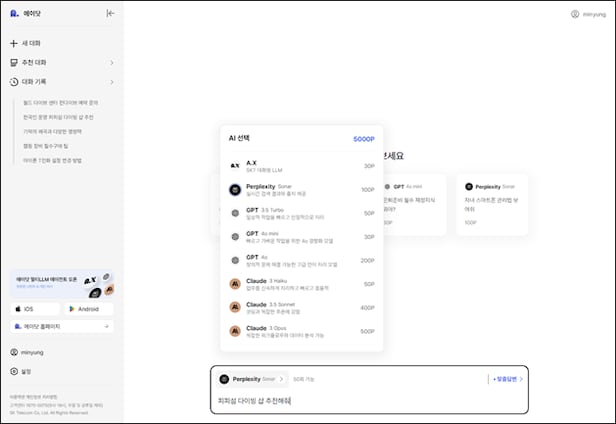Click the GPT 4o model icon
This screenshot has width=616, height=424.
pos(234,260)
